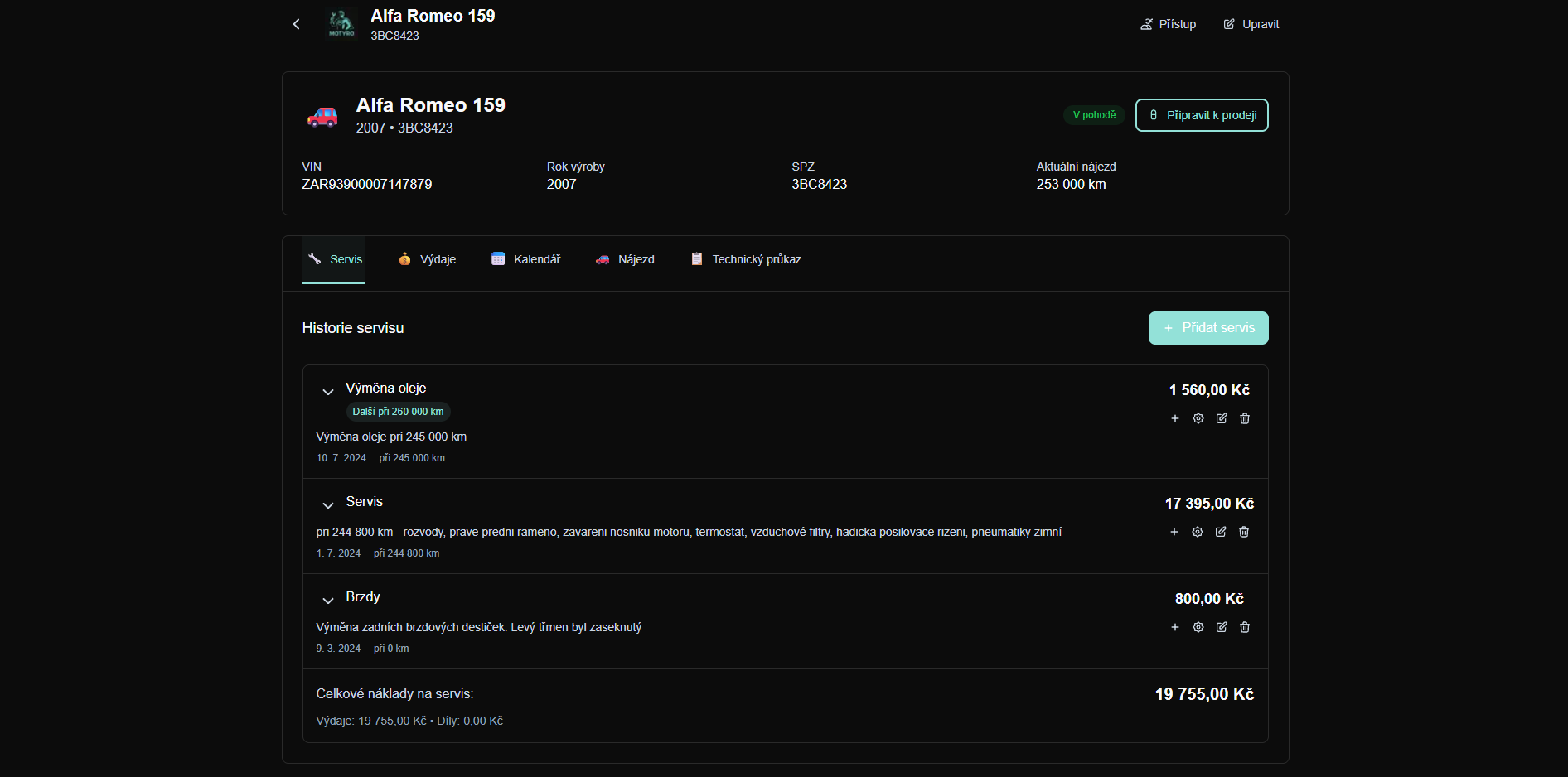Open the Technický průkaz tab
1568x777 pixels.
(746, 259)
